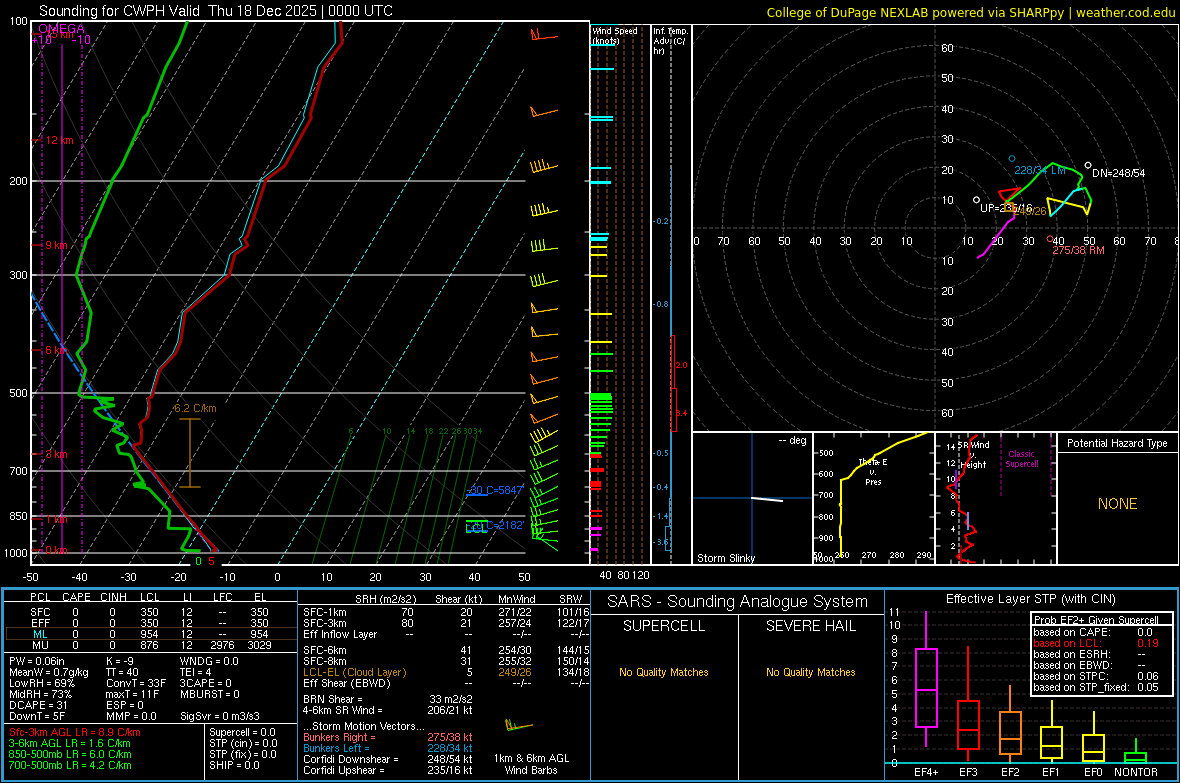The width and height of the screenshot is (1180, 783).
Task: Click the BRN Shear = row label
Action: coord(333,699)
